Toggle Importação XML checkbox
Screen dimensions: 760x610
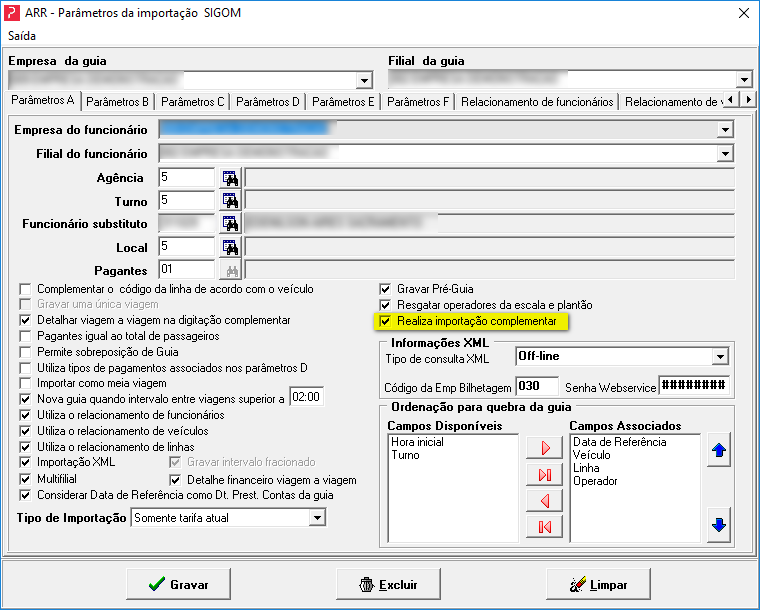tap(25, 462)
